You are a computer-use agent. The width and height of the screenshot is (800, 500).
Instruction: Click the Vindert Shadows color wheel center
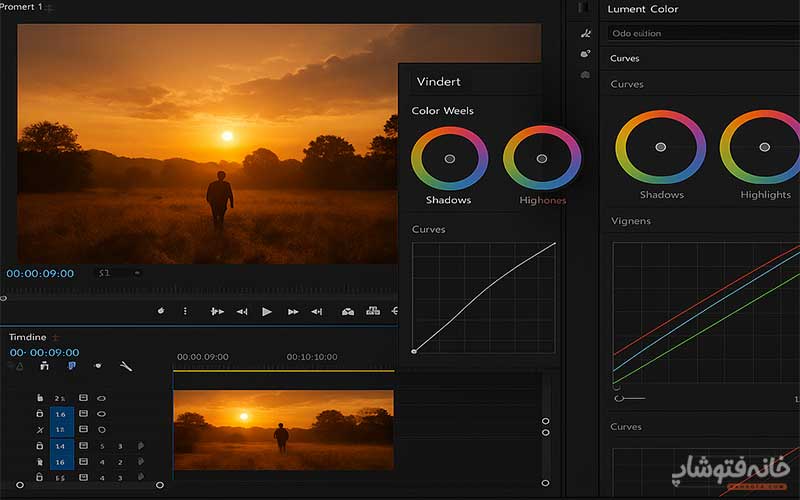pos(449,159)
